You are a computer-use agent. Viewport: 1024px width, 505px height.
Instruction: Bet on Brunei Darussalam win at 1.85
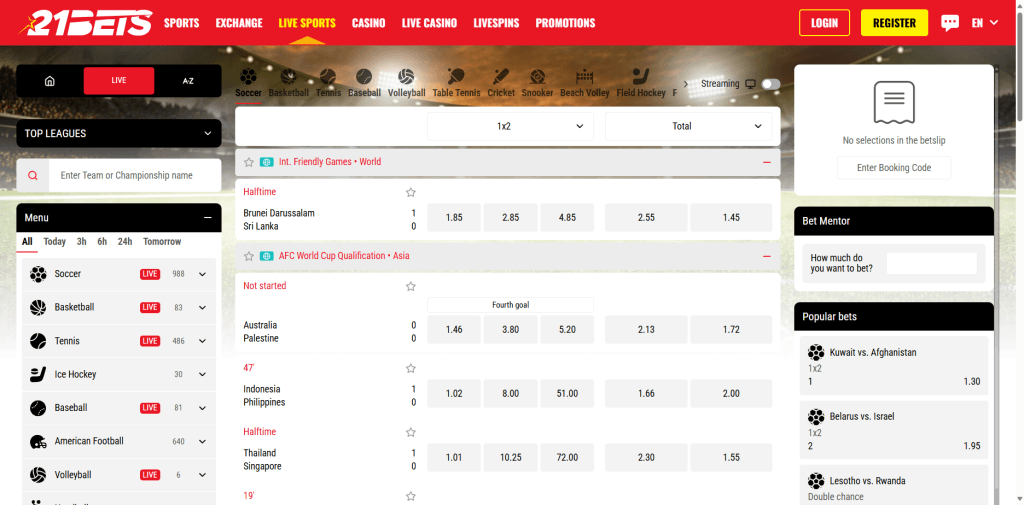[454, 218]
